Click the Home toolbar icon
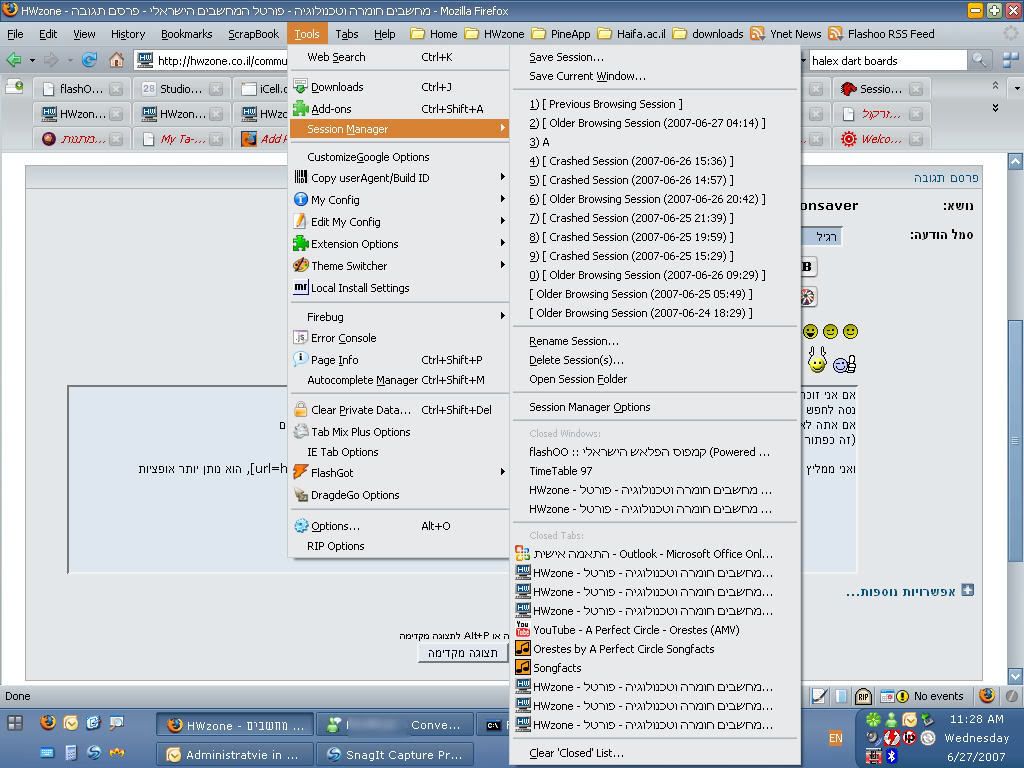Image resolution: width=1024 pixels, height=768 pixels. click(116, 61)
